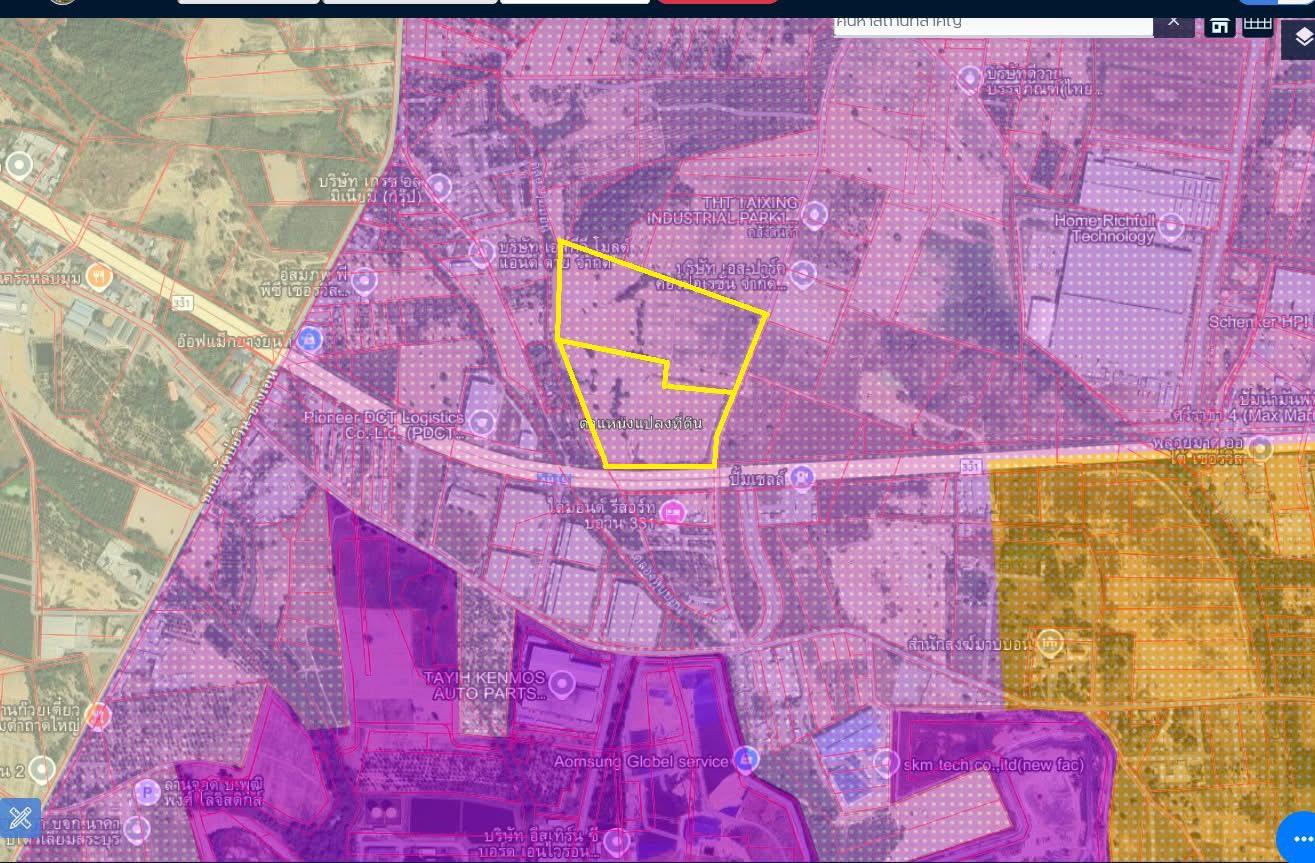This screenshot has width=1315, height=863.
Task: Click the TAYIH KENMOS Auto Parts pin
Action: (562, 684)
